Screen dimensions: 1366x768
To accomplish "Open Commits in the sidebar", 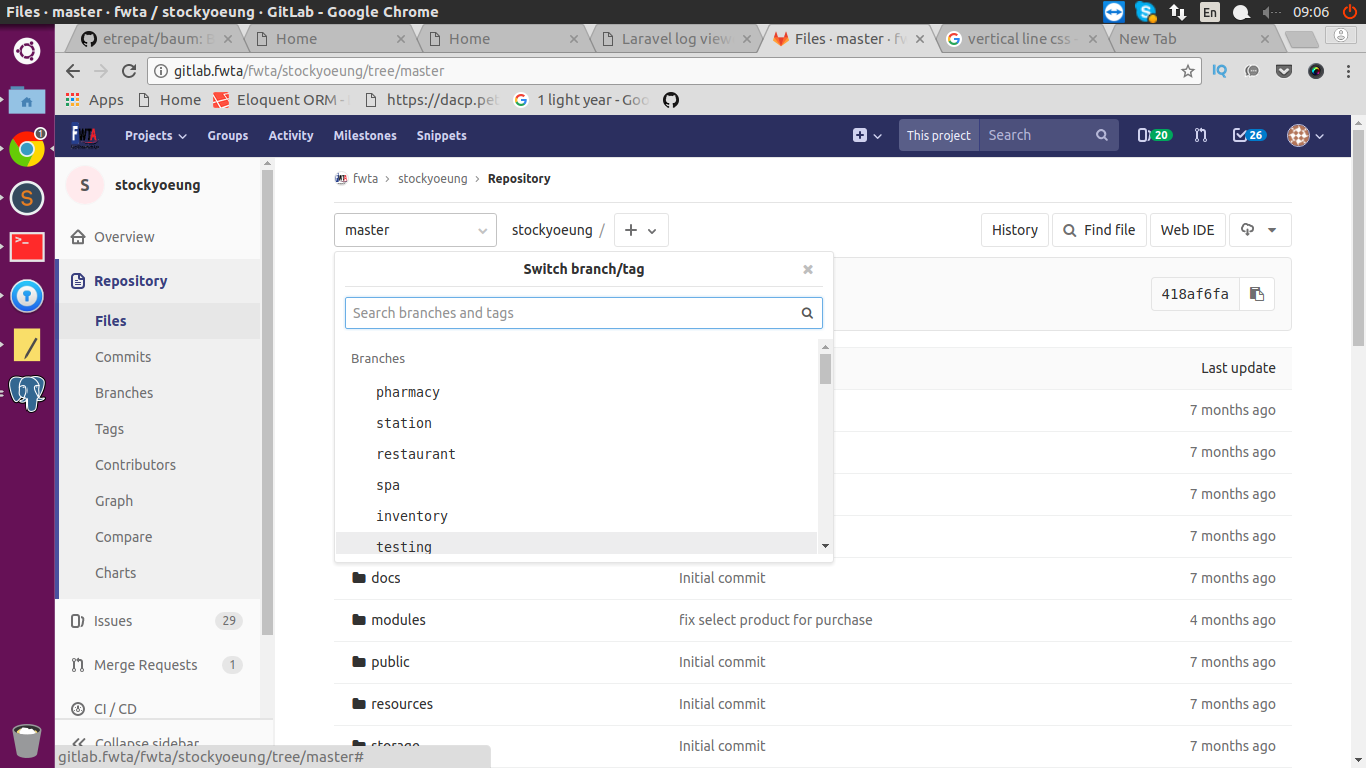I will 123,357.
